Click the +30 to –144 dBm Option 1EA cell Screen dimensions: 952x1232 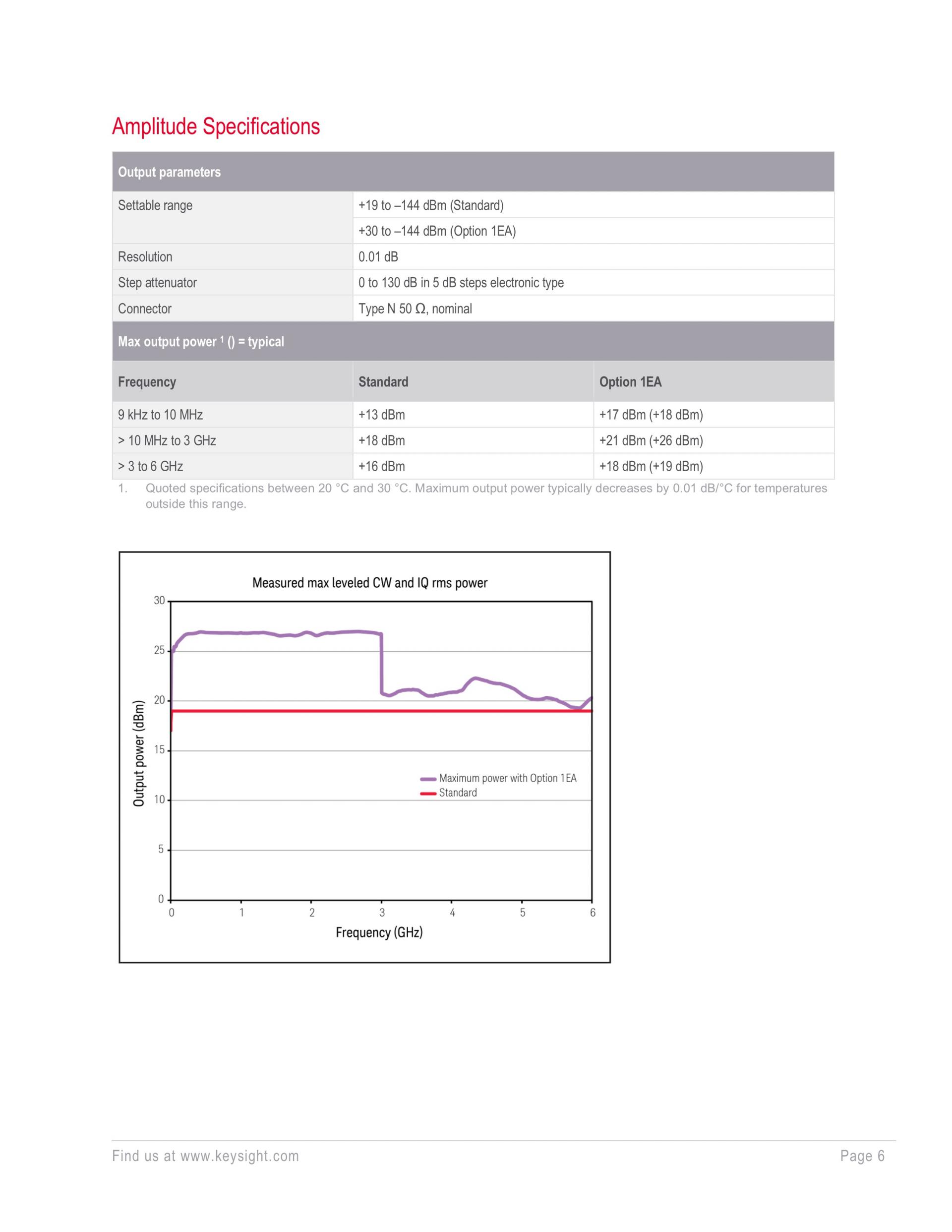(x=437, y=231)
